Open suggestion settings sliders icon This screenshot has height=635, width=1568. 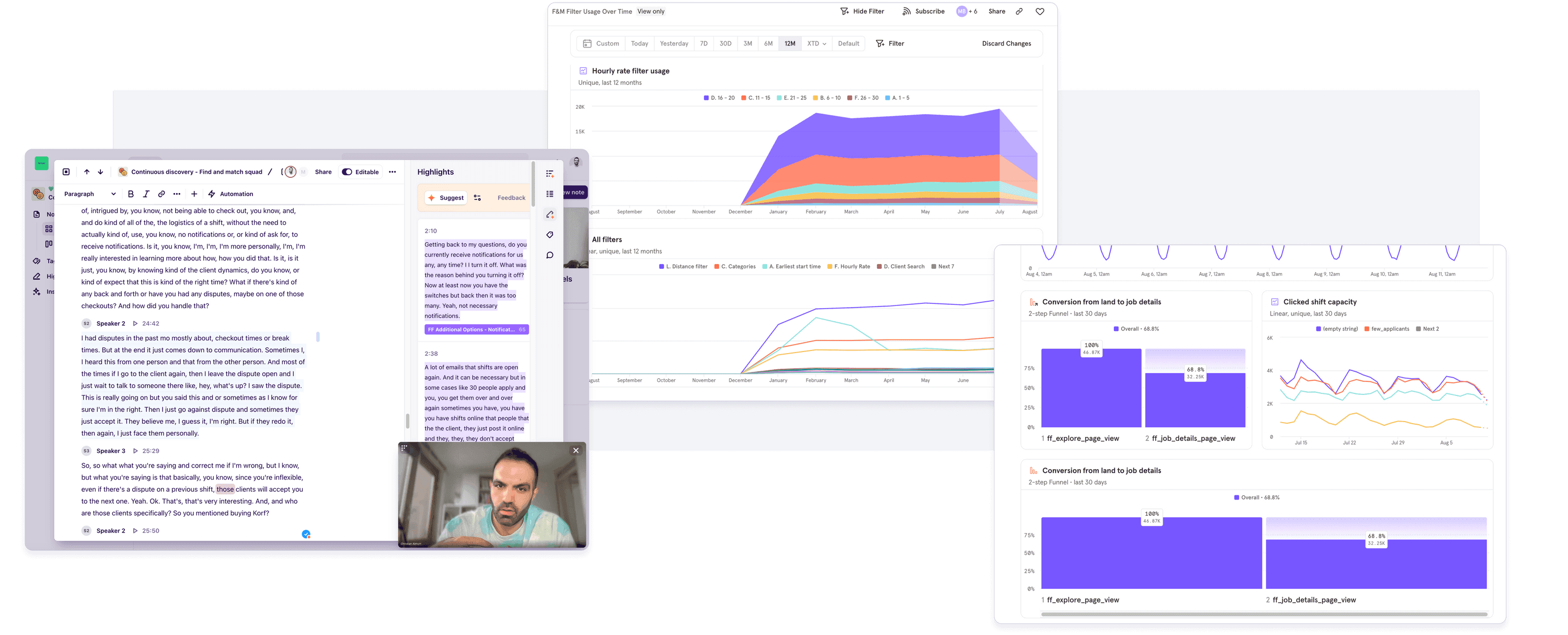[477, 197]
